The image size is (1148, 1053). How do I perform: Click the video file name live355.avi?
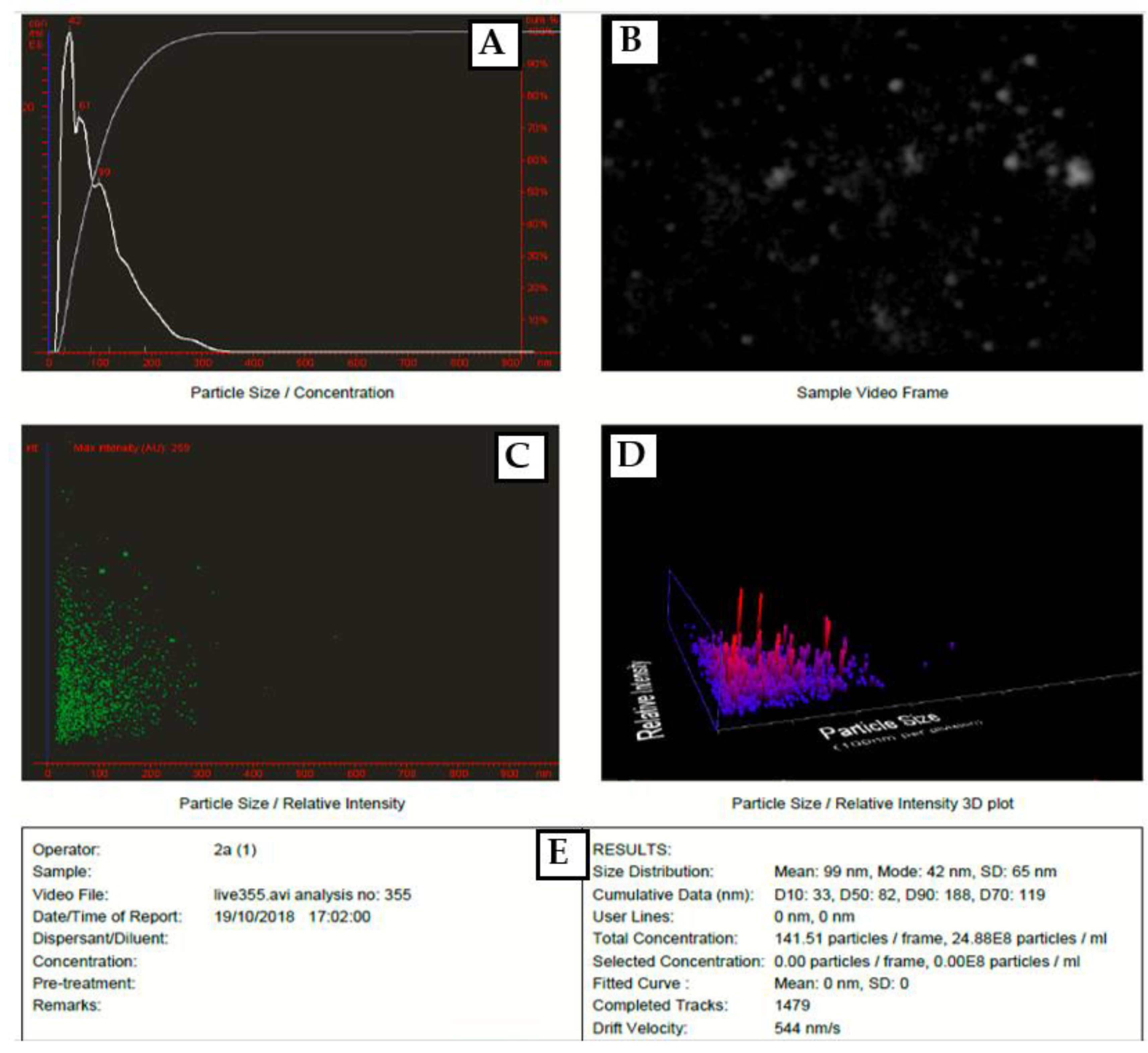click(x=251, y=894)
